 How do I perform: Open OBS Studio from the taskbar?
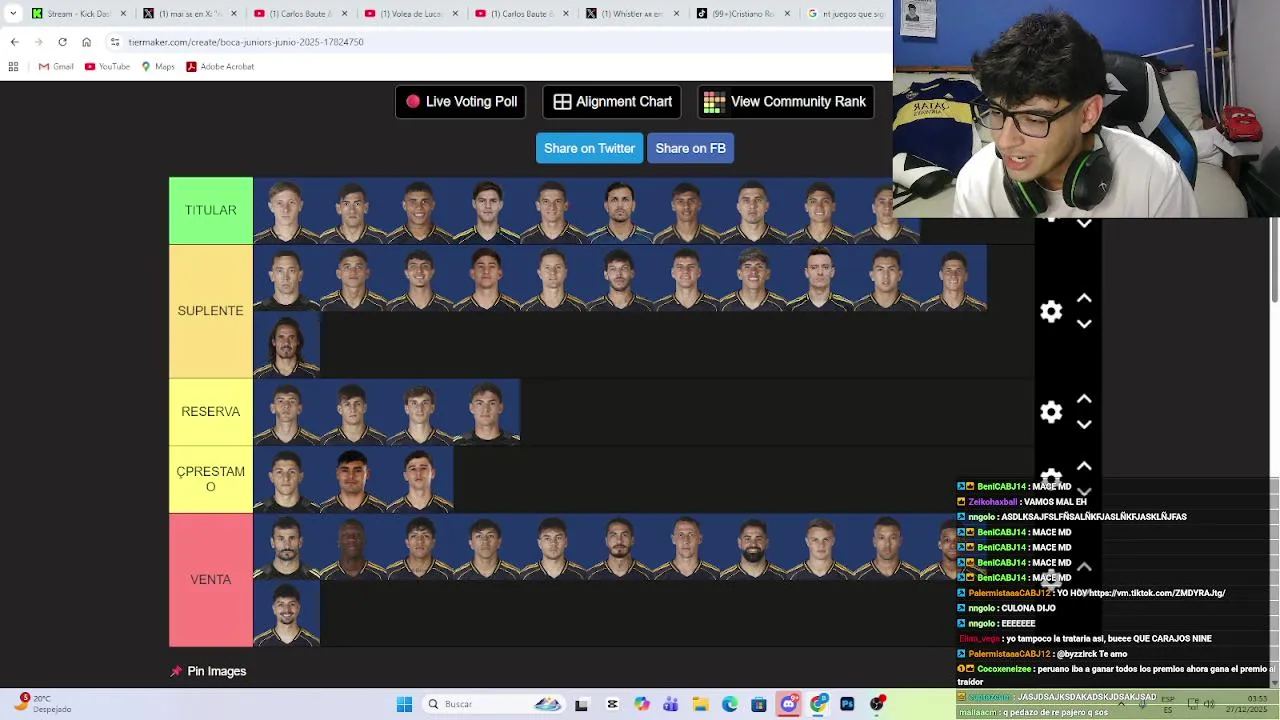pos(877,704)
